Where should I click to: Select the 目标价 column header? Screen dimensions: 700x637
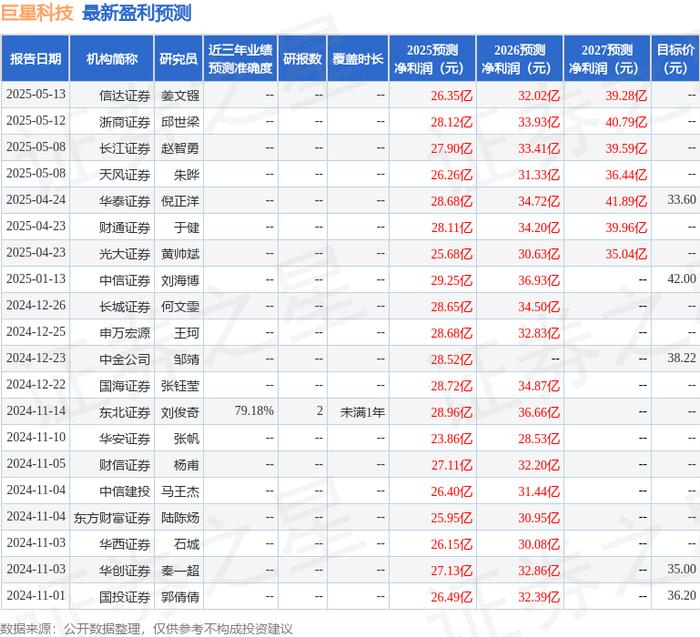coord(675,58)
